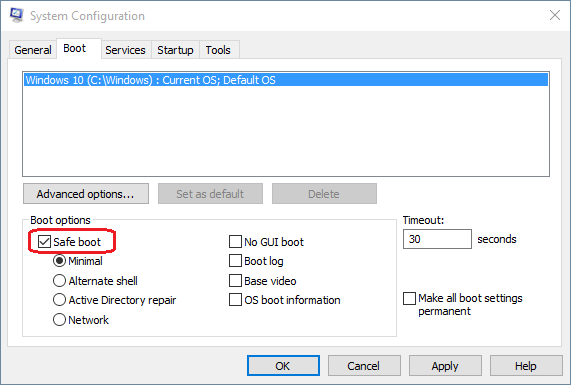
Task: Go to the Startup tab
Action: (175, 50)
